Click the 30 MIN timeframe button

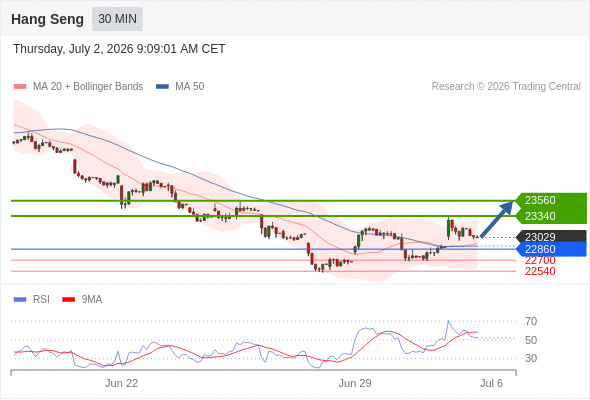pos(117,19)
